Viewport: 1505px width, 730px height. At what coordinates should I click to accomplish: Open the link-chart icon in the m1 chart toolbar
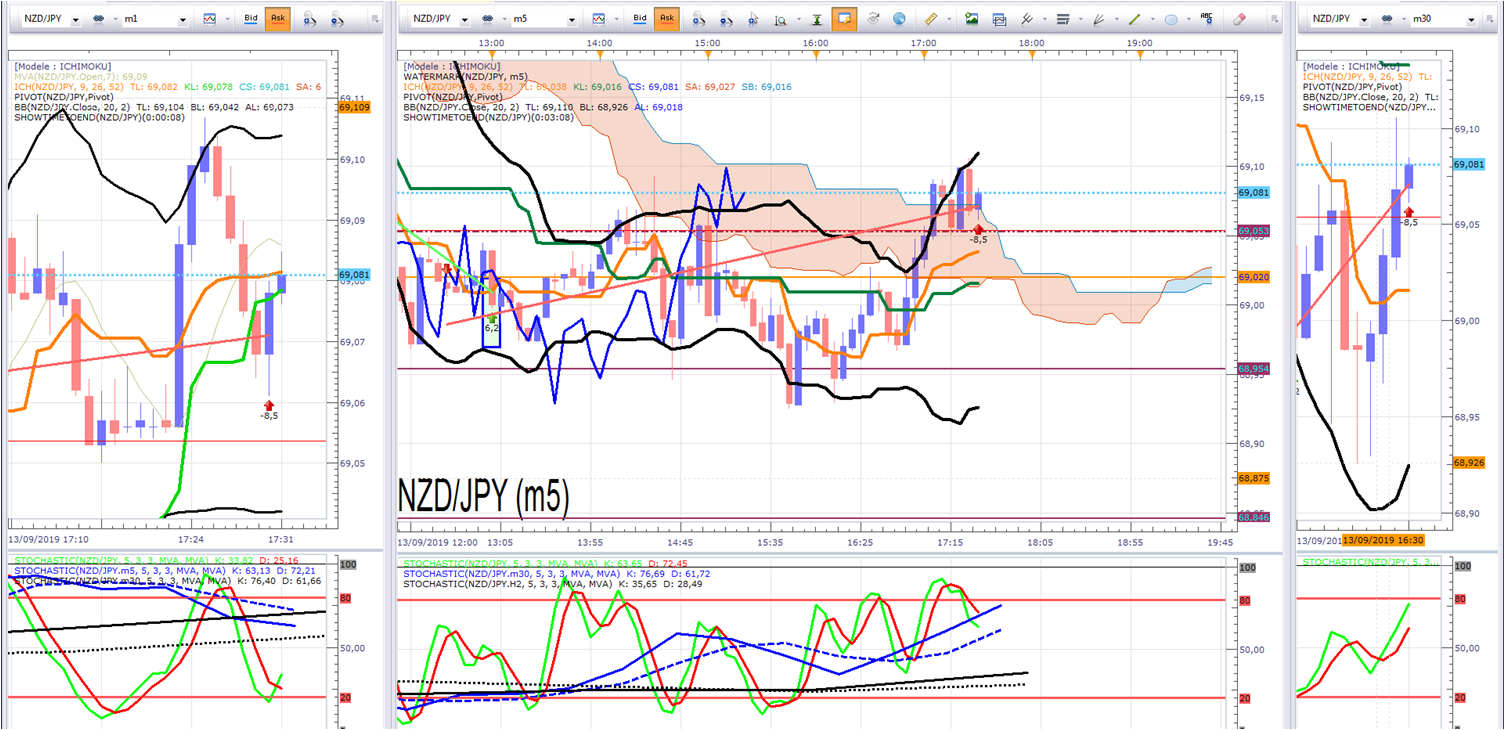click(99, 19)
